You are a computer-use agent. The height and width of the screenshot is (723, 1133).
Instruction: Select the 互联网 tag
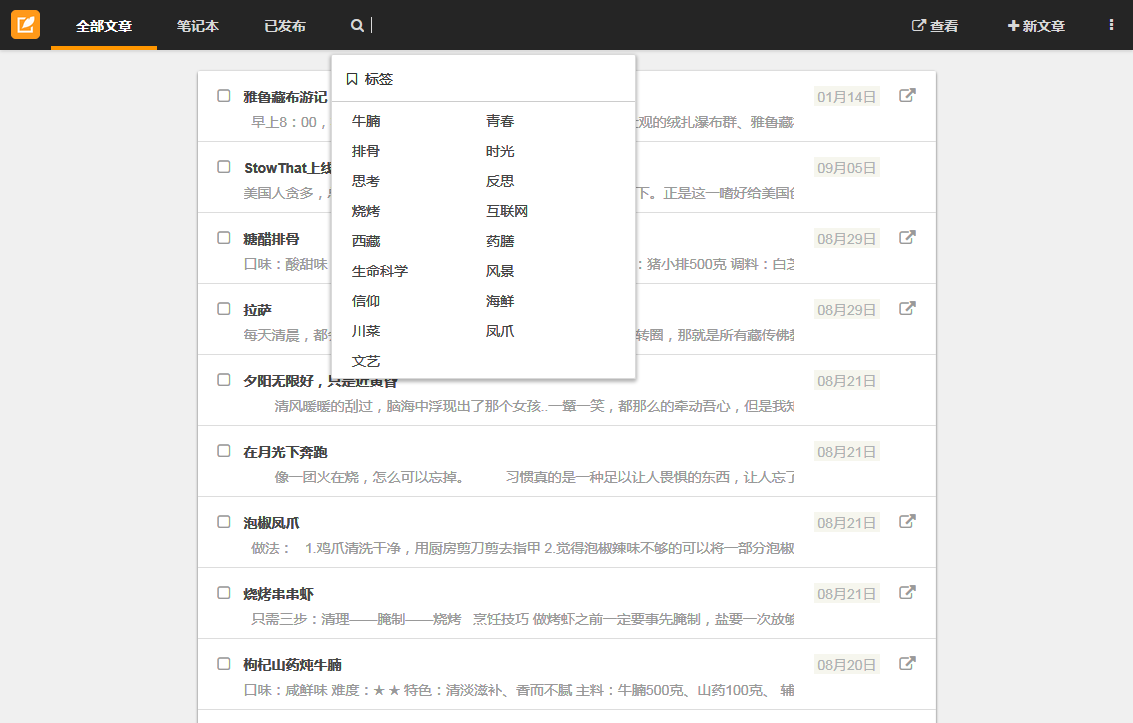tap(507, 211)
